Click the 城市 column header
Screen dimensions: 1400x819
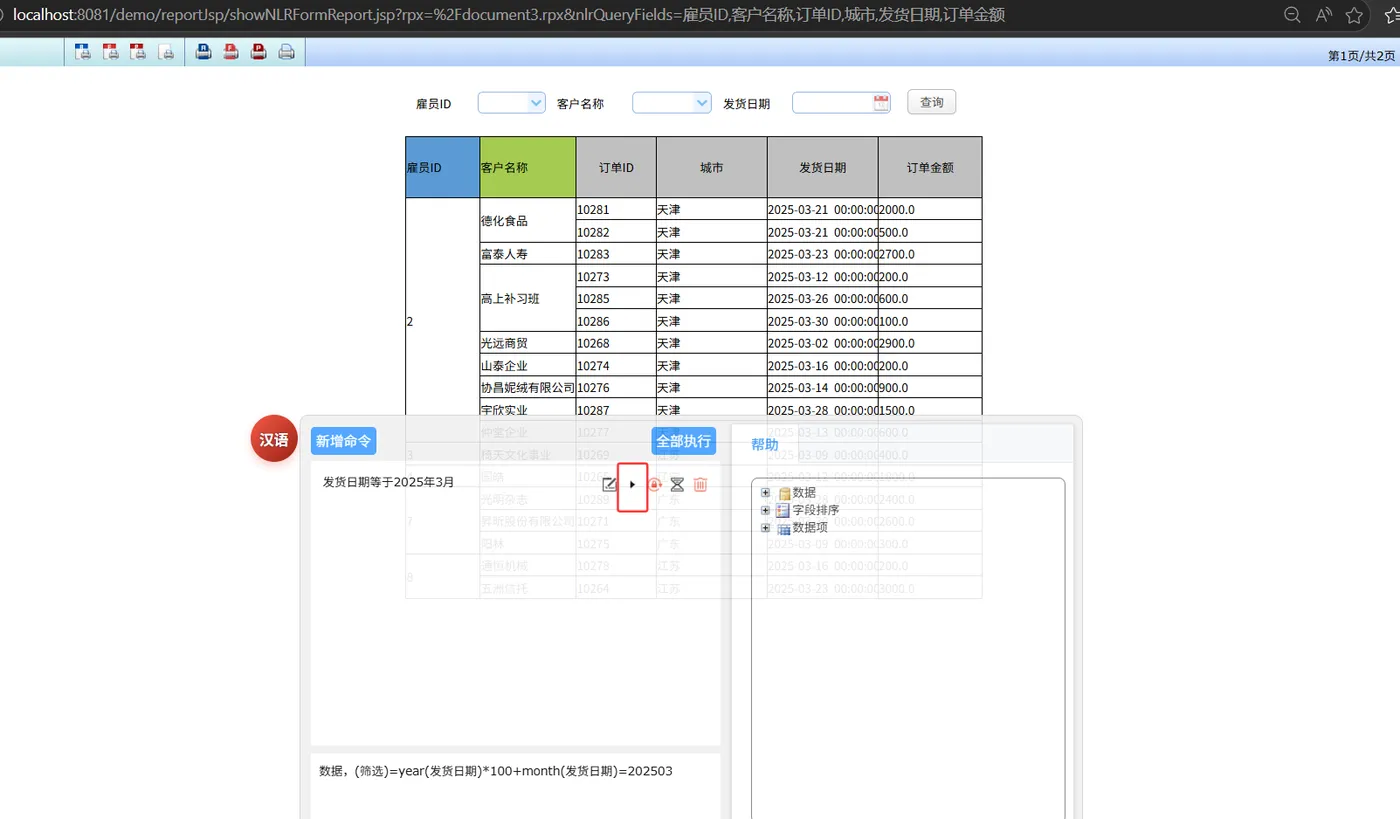(x=712, y=167)
